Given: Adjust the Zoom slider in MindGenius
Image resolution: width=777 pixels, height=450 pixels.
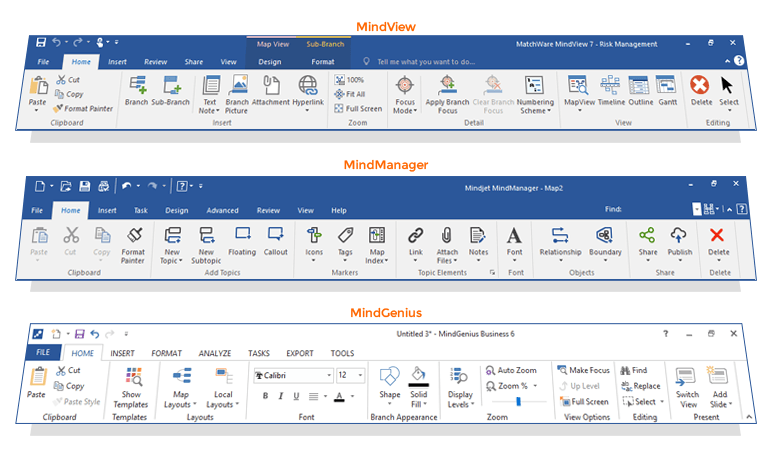Looking at the screenshot, I should tap(518, 401).
